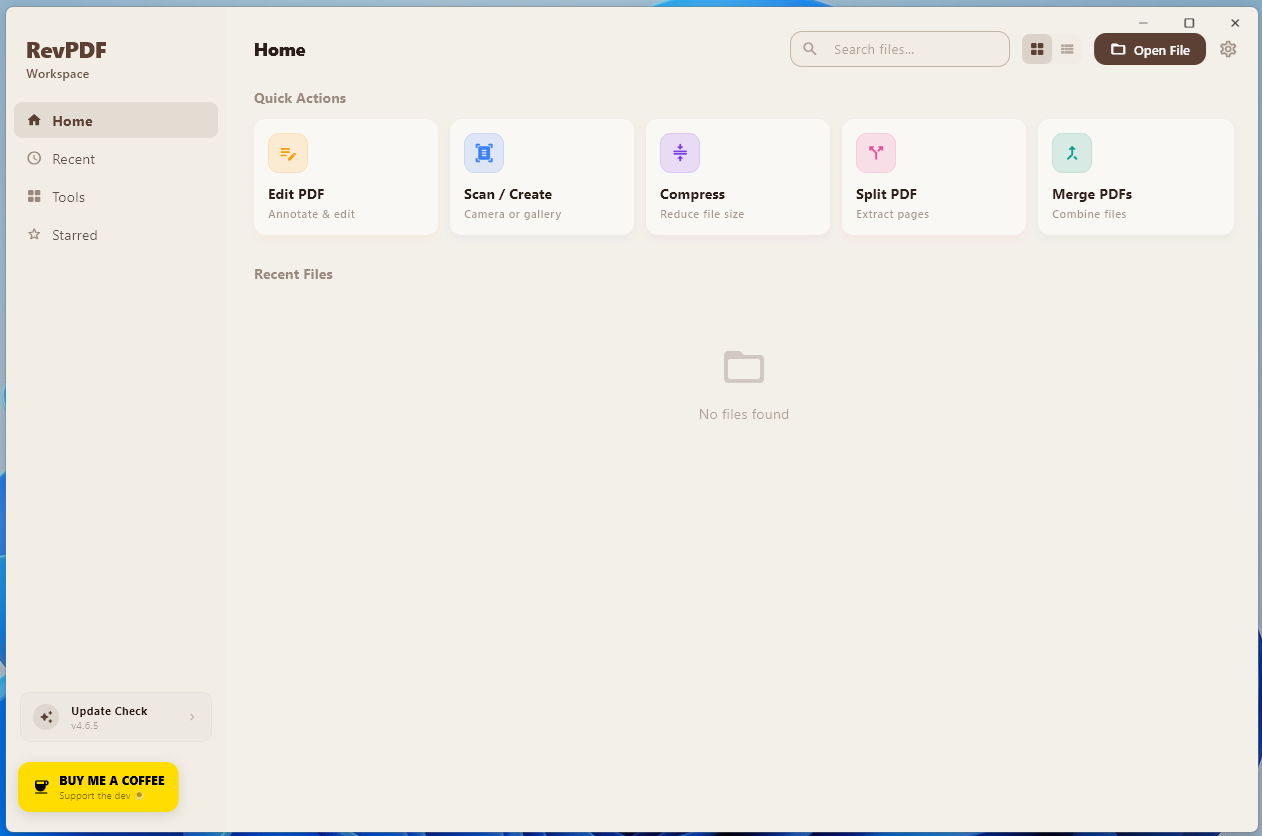Minimize the RevPDF window
1262x836 pixels.
(x=1143, y=23)
